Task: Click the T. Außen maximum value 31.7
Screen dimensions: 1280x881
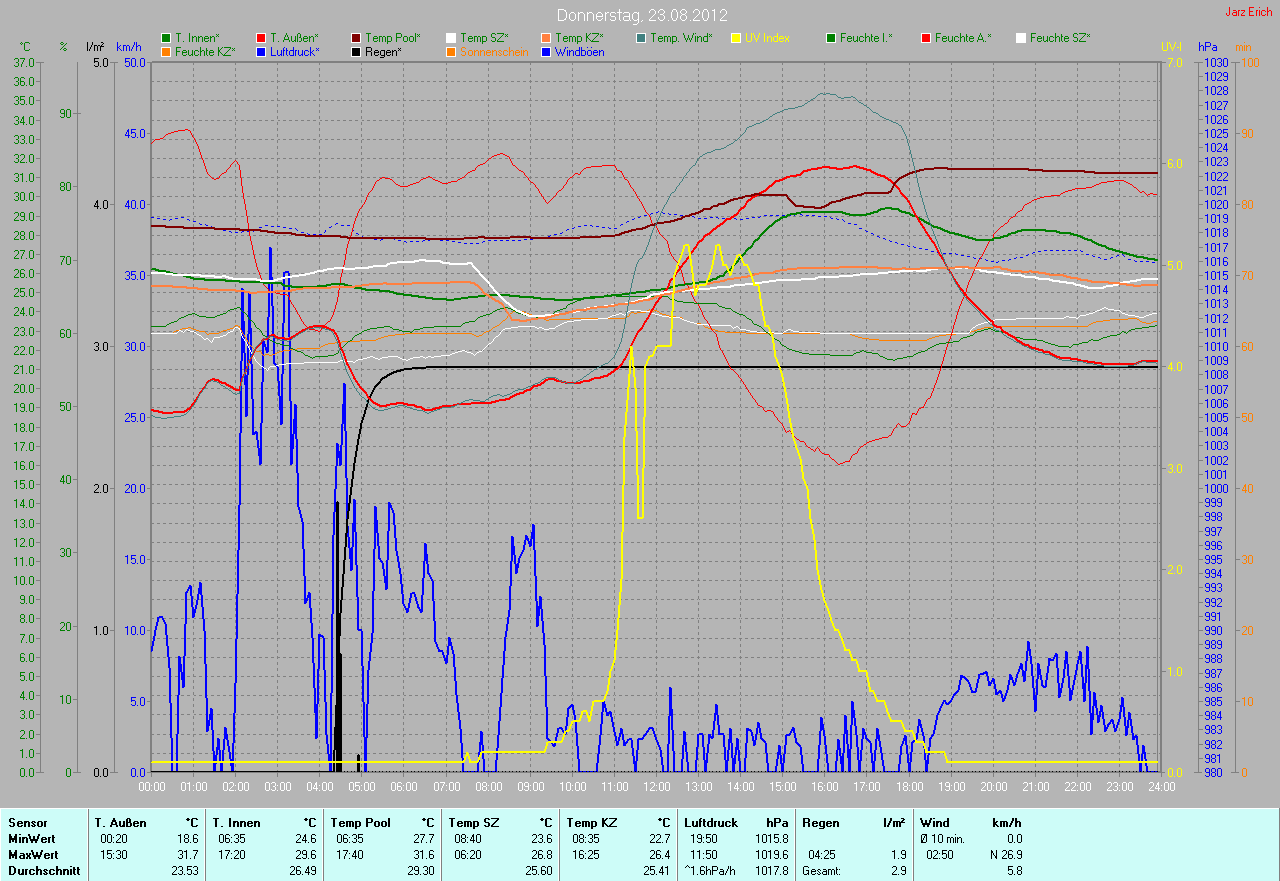Action: pos(188,854)
